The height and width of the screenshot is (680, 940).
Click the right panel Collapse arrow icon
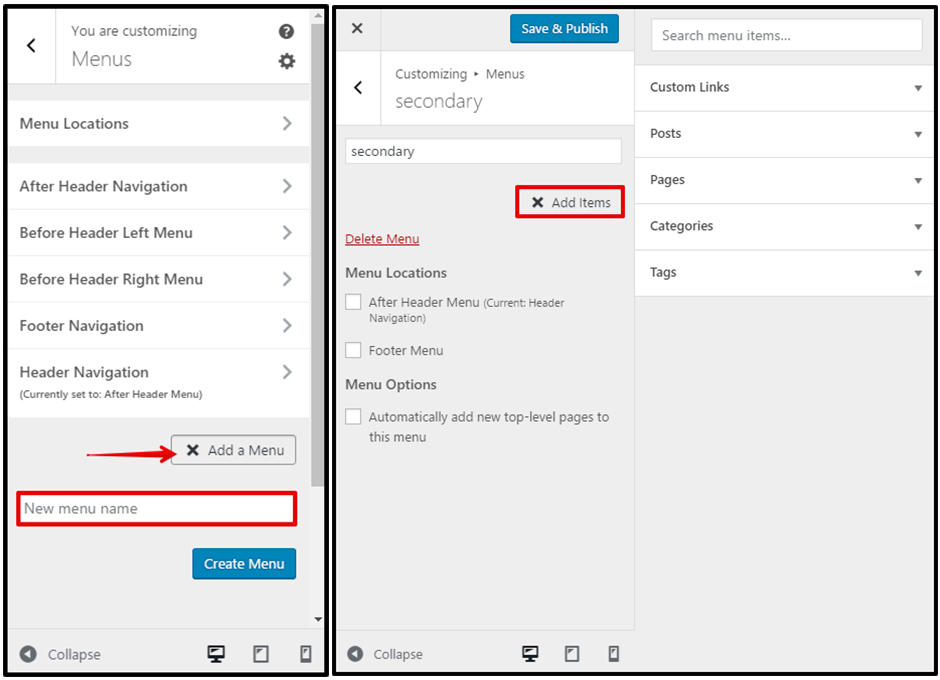[355, 654]
